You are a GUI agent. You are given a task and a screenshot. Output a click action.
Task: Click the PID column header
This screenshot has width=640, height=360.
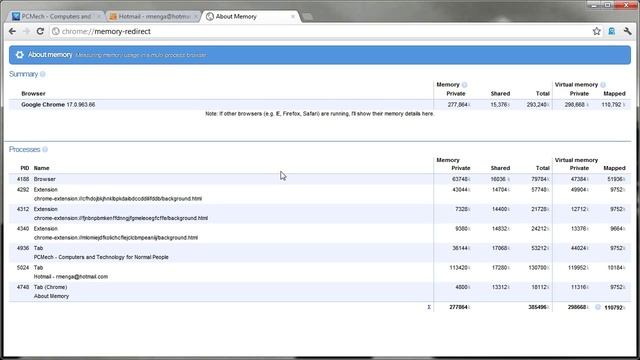coord(24,168)
